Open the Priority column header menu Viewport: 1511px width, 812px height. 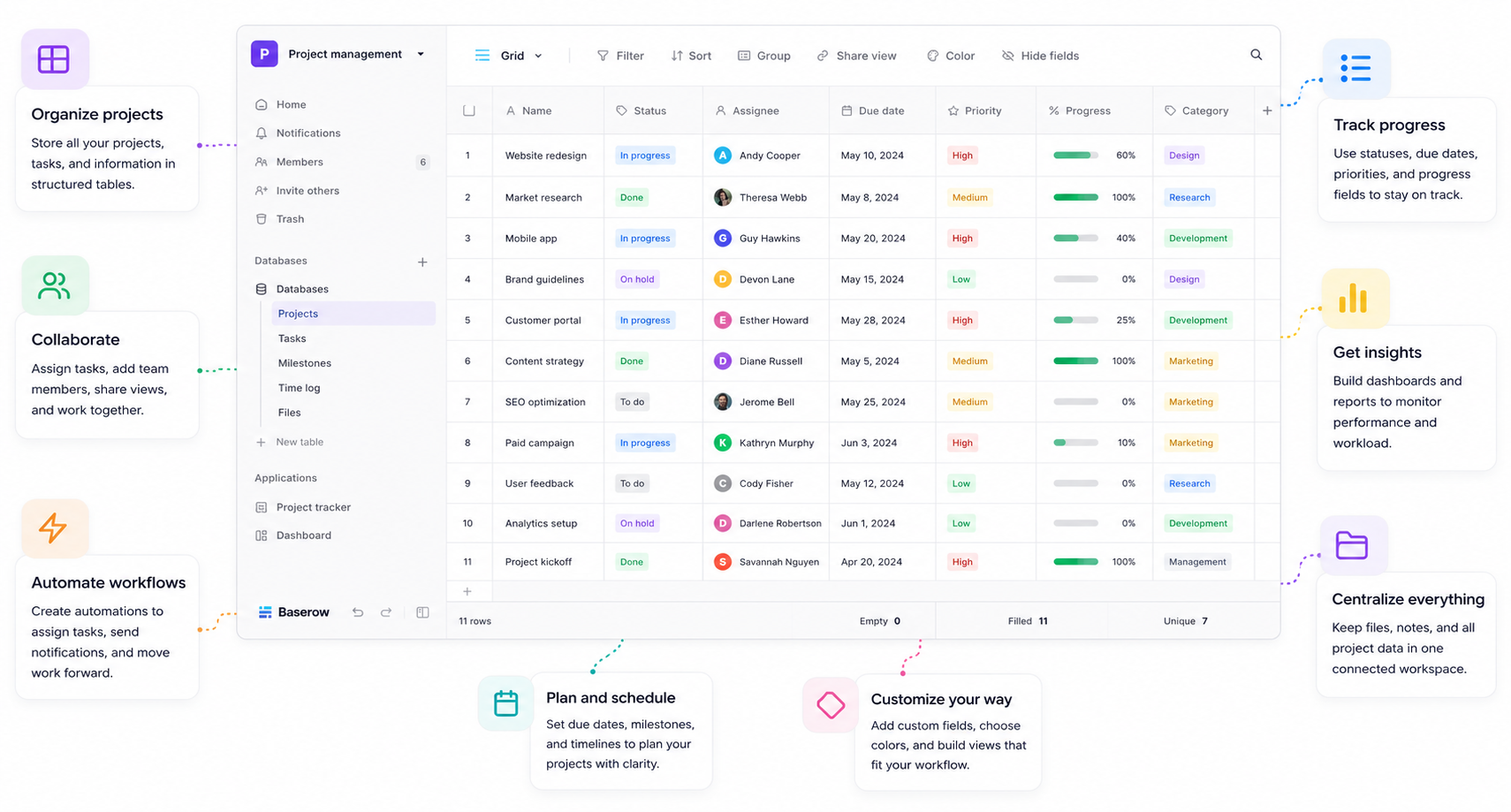coord(986,110)
